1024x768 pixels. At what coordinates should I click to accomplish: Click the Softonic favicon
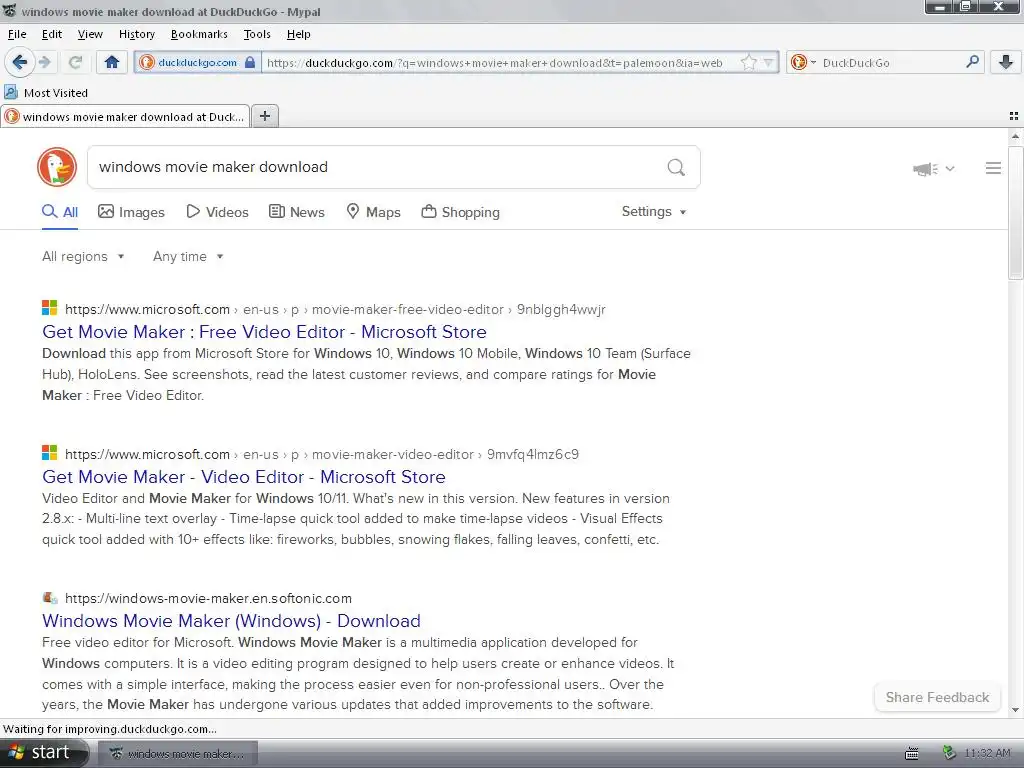[x=50, y=597]
